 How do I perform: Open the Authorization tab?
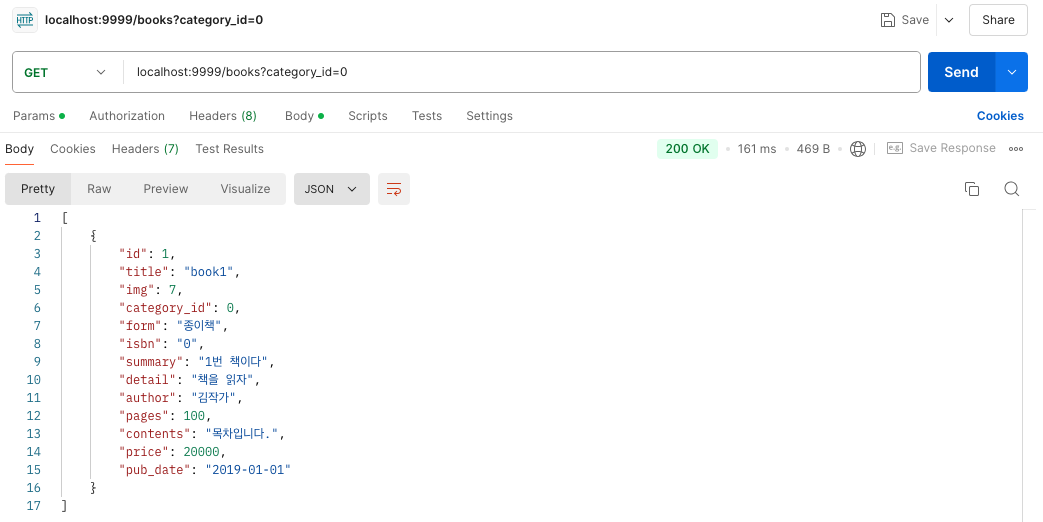click(x=127, y=116)
